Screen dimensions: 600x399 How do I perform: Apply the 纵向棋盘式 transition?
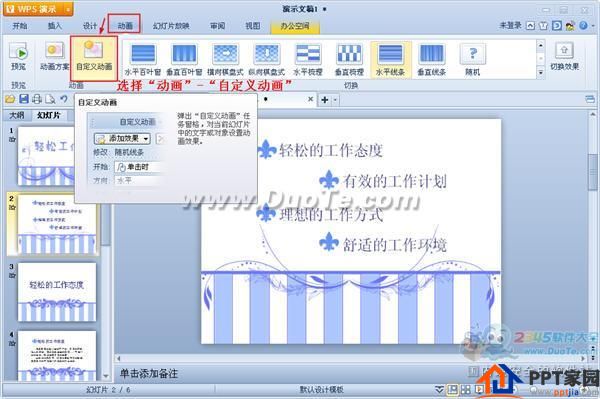267,59
